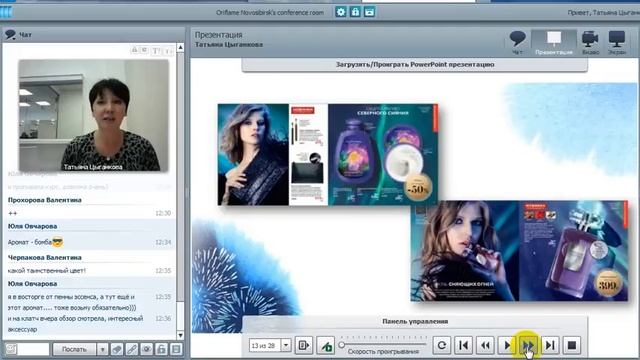Jump to the last slide
This screenshot has width=640, height=360.
tap(550, 345)
